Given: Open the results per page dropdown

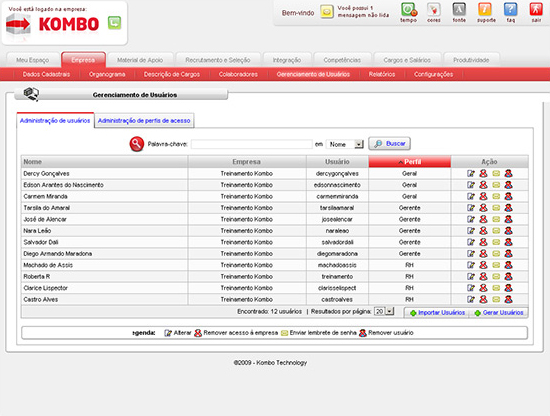Looking at the screenshot, I should (390, 311).
